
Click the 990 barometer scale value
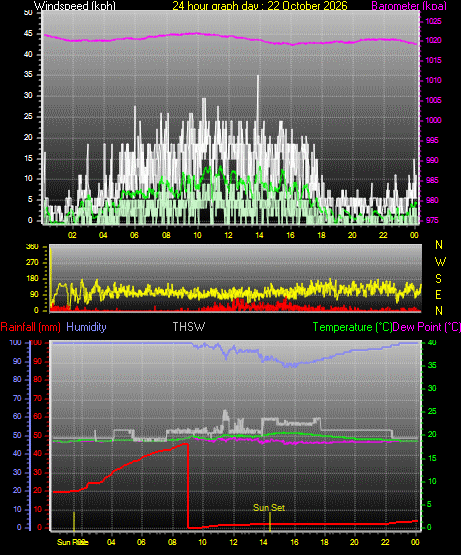coord(432,160)
